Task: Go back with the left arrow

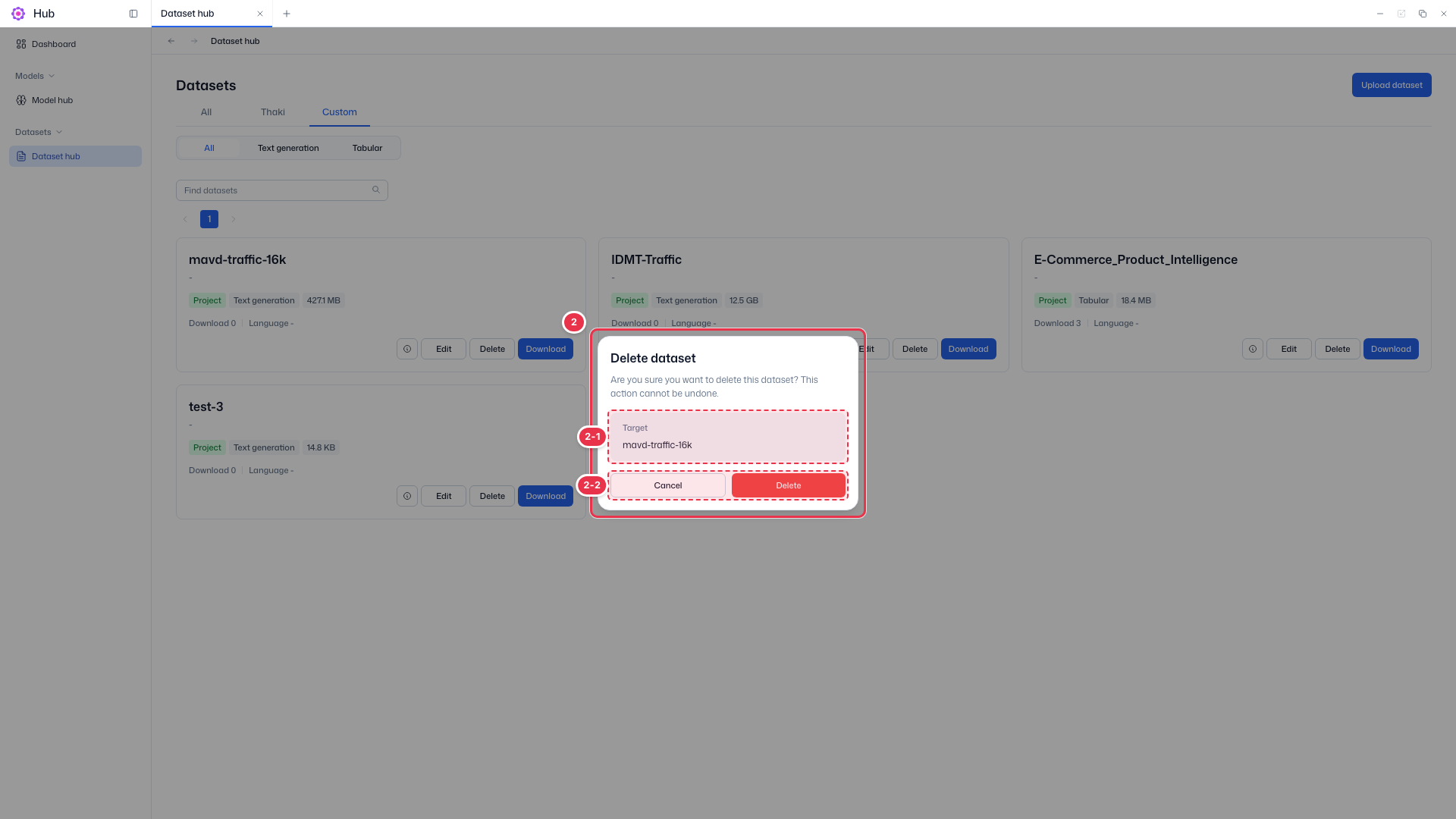Action: [171, 41]
